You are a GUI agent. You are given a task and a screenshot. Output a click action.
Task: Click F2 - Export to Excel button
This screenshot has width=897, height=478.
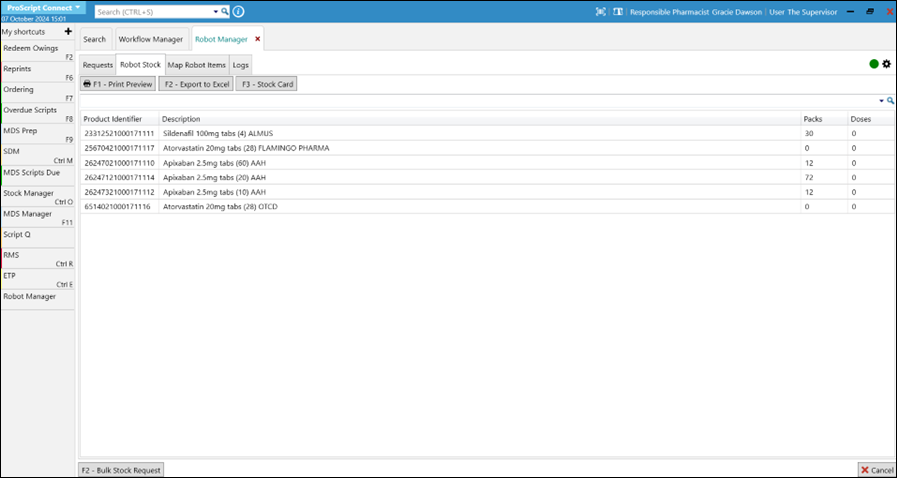196,84
